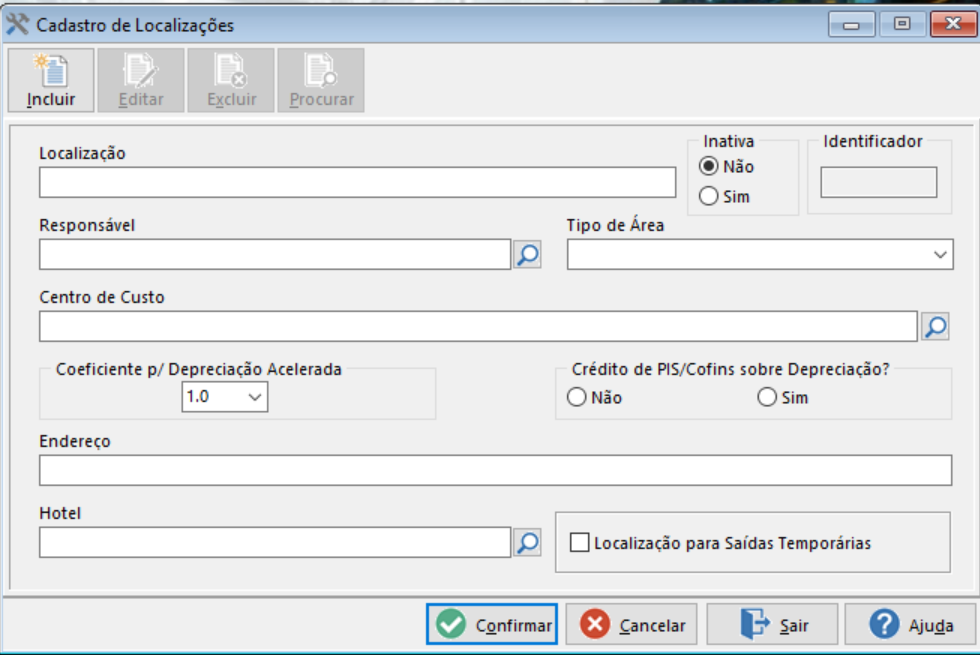This screenshot has width=980, height=655.
Task: Open Hotel search magnifier
Action: 528,542
